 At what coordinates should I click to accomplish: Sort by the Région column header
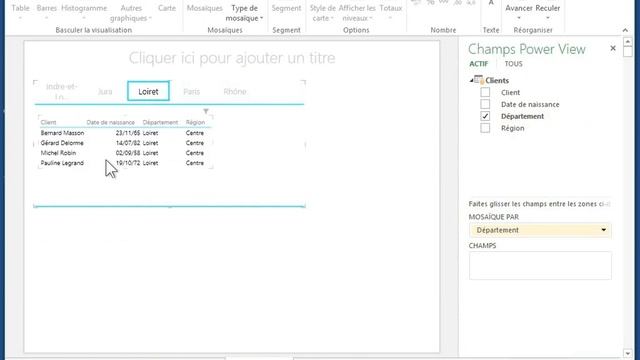click(195, 122)
